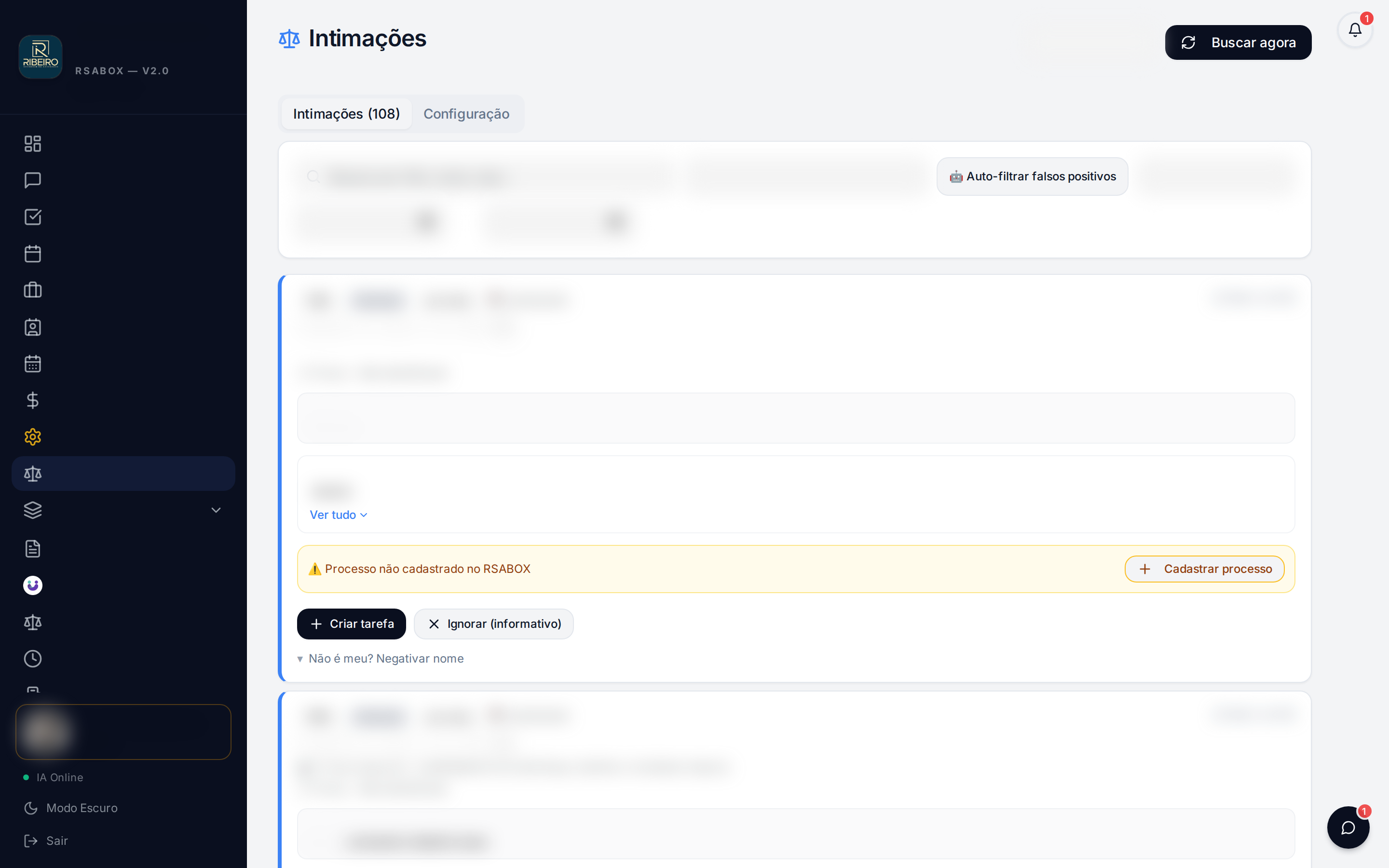The width and height of the screenshot is (1389, 868).
Task: Switch to the Configuração tab
Action: point(466,114)
